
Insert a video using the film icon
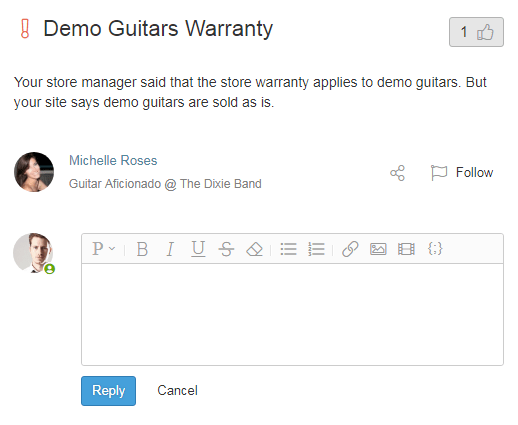406,249
